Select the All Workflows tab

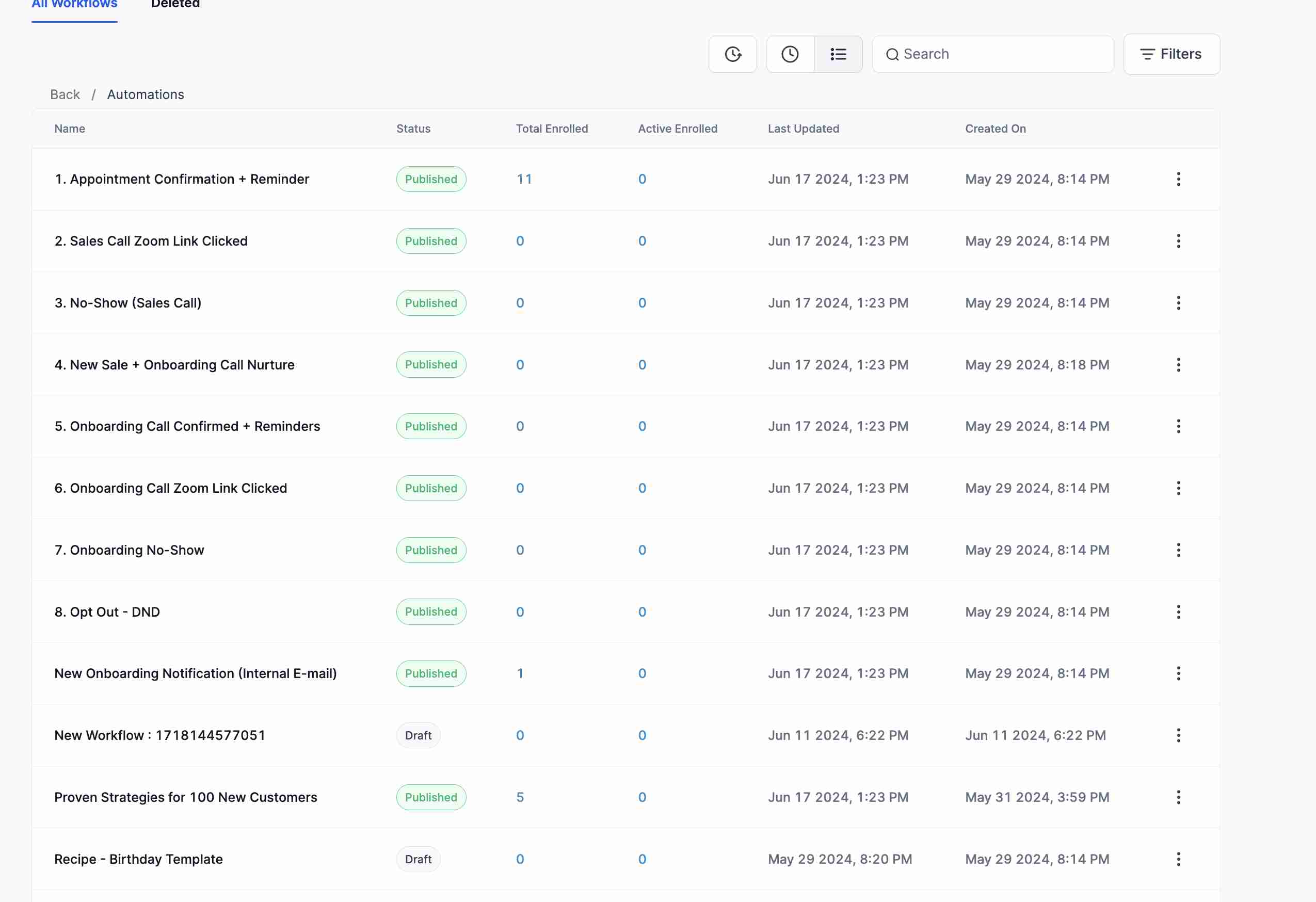click(x=74, y=6)
